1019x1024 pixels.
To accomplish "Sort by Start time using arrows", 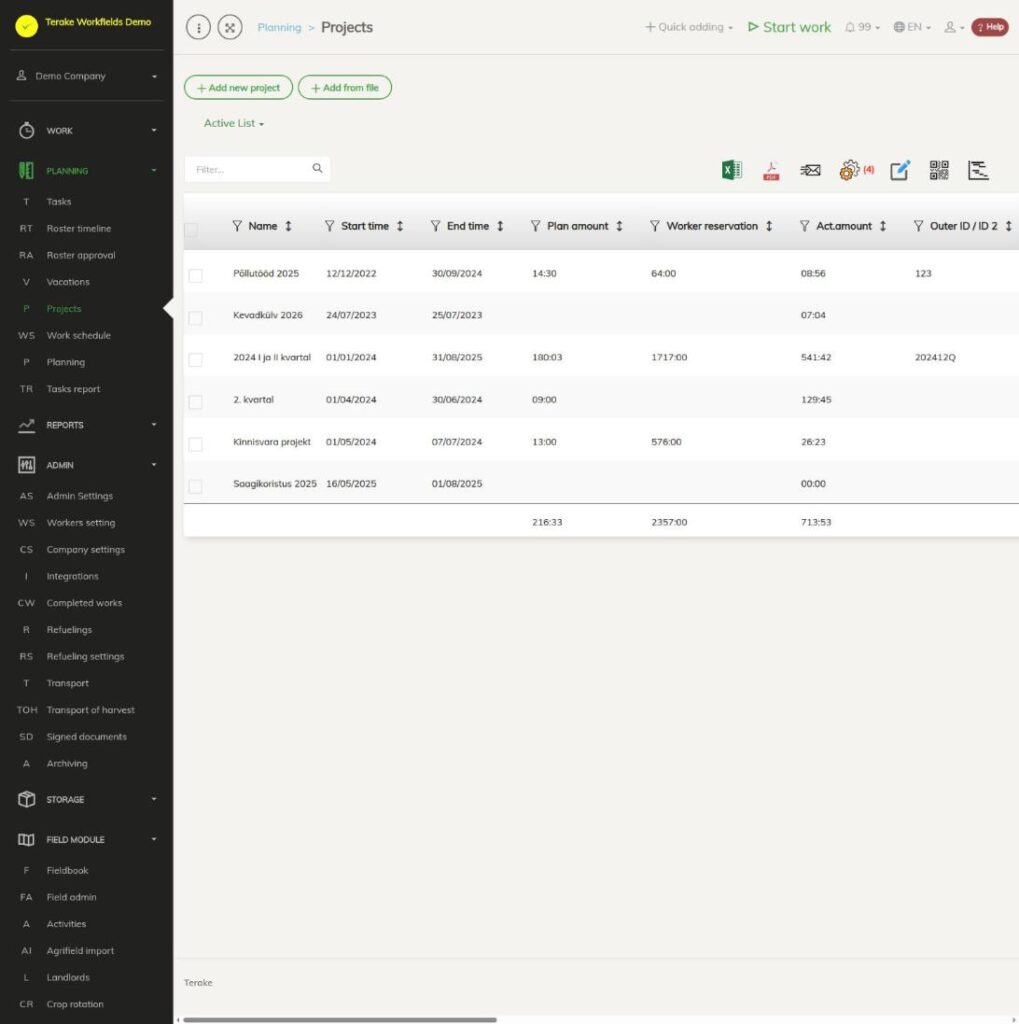I will [400, 226].
